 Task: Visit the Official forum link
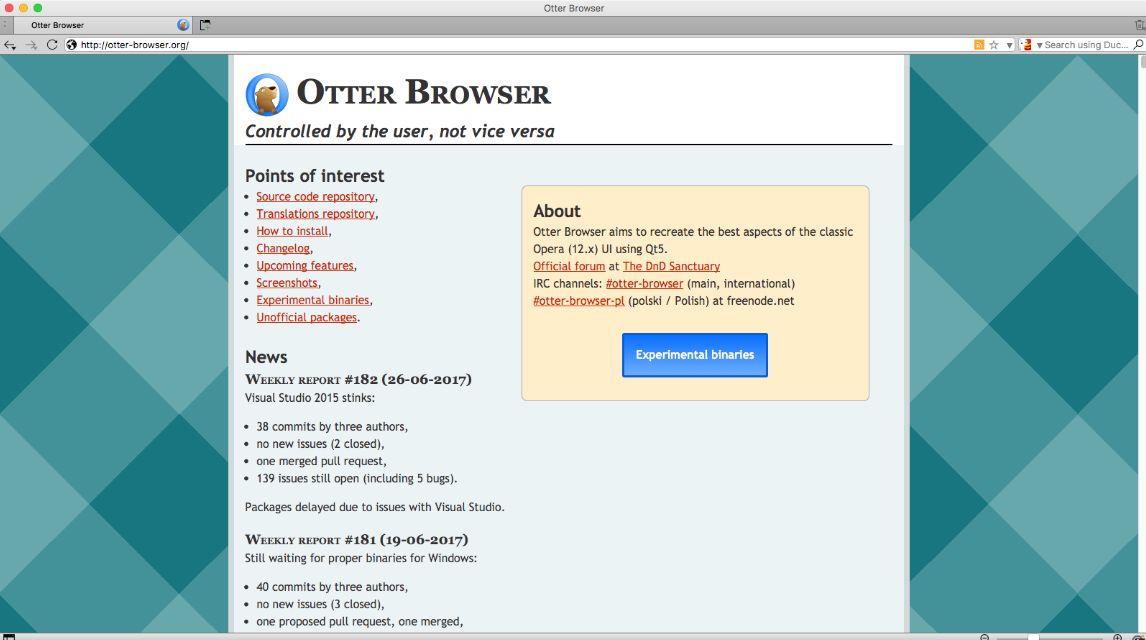[569, 266]
